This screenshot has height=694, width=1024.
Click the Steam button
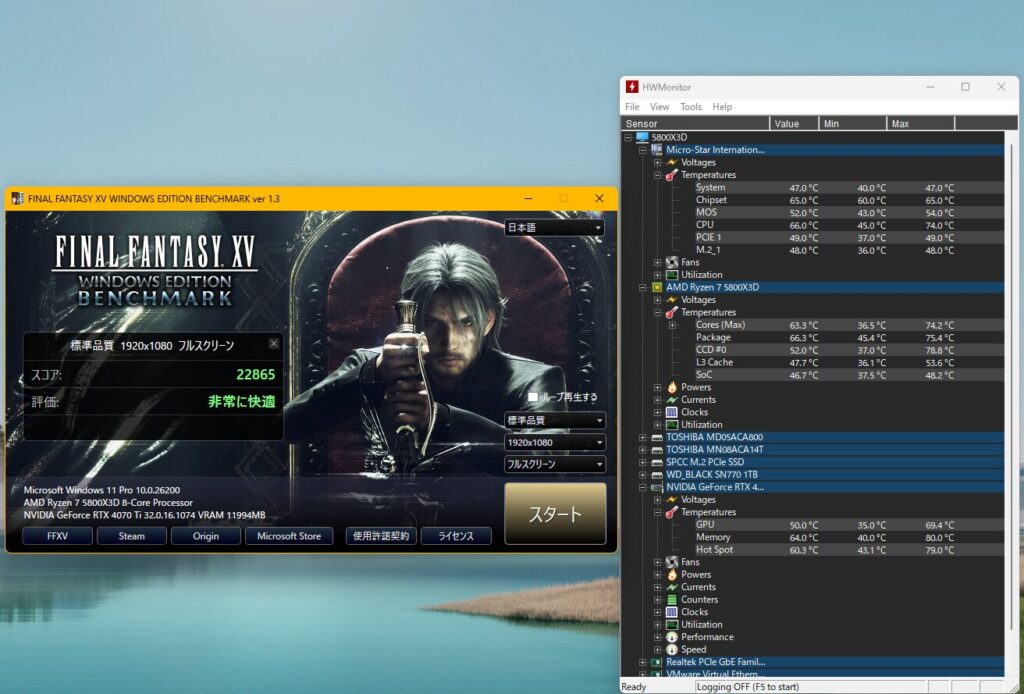point(131,536)
